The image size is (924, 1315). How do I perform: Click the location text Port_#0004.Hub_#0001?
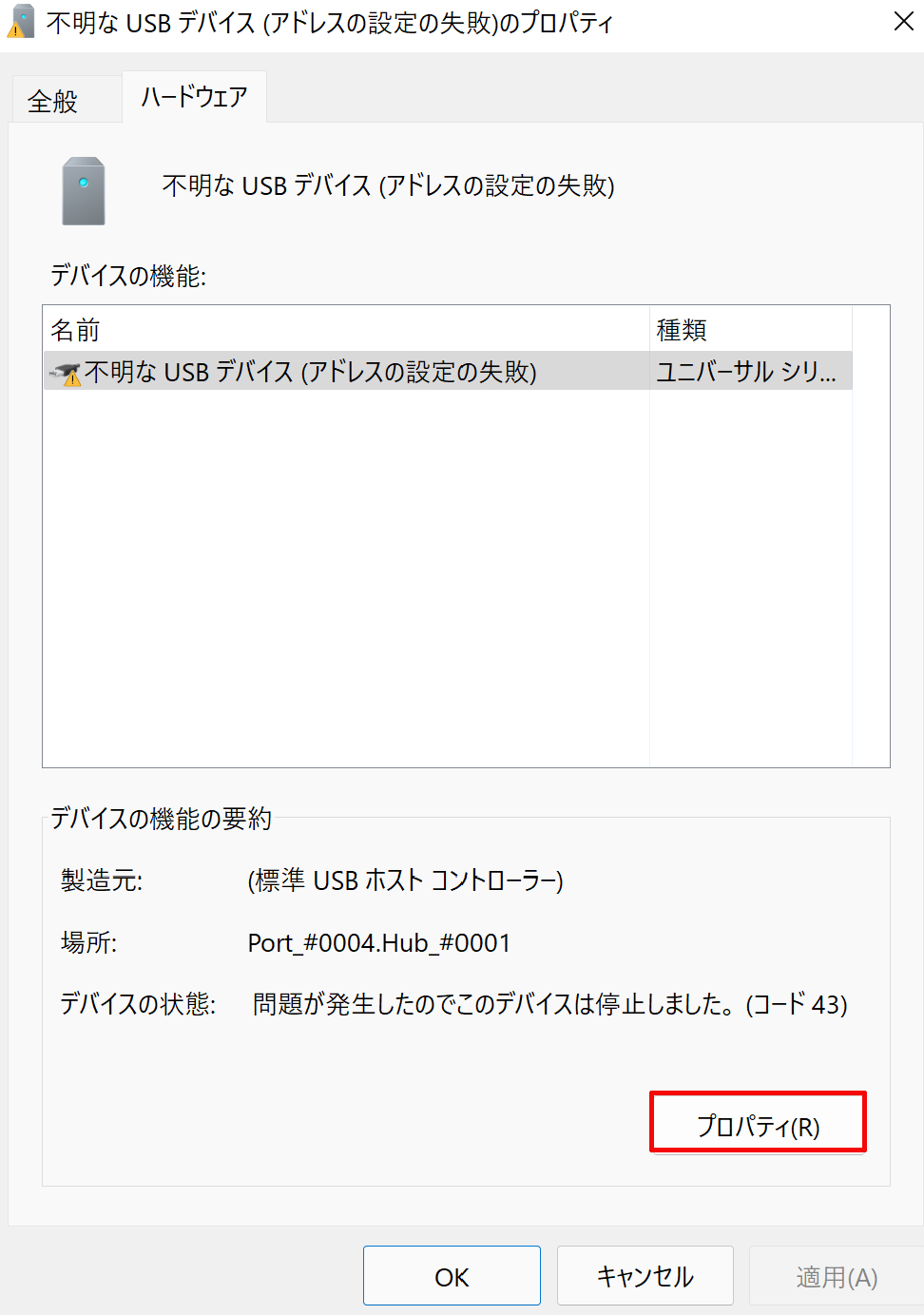tap(378, 943)
